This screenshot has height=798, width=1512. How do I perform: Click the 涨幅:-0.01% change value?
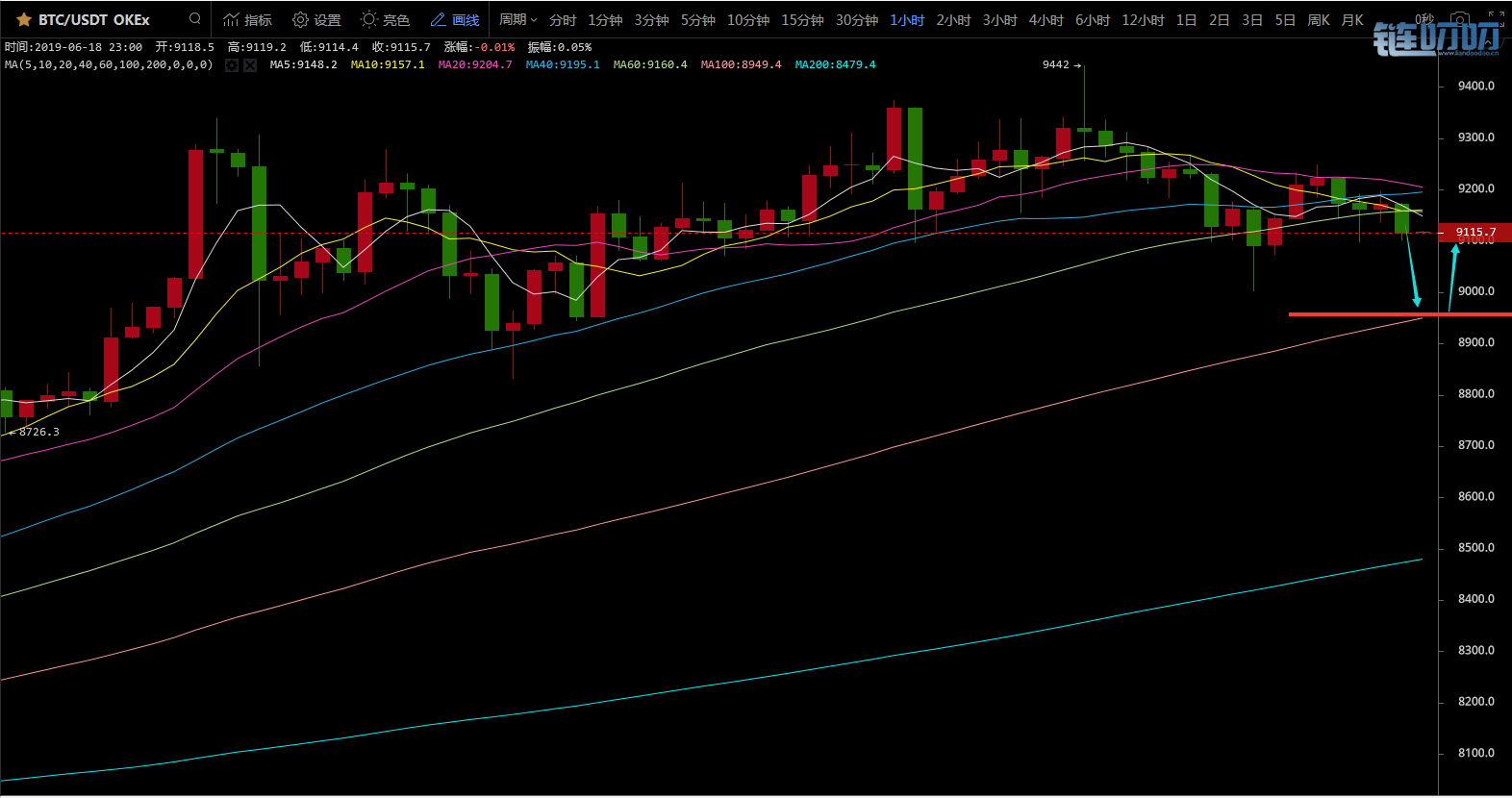479,47
